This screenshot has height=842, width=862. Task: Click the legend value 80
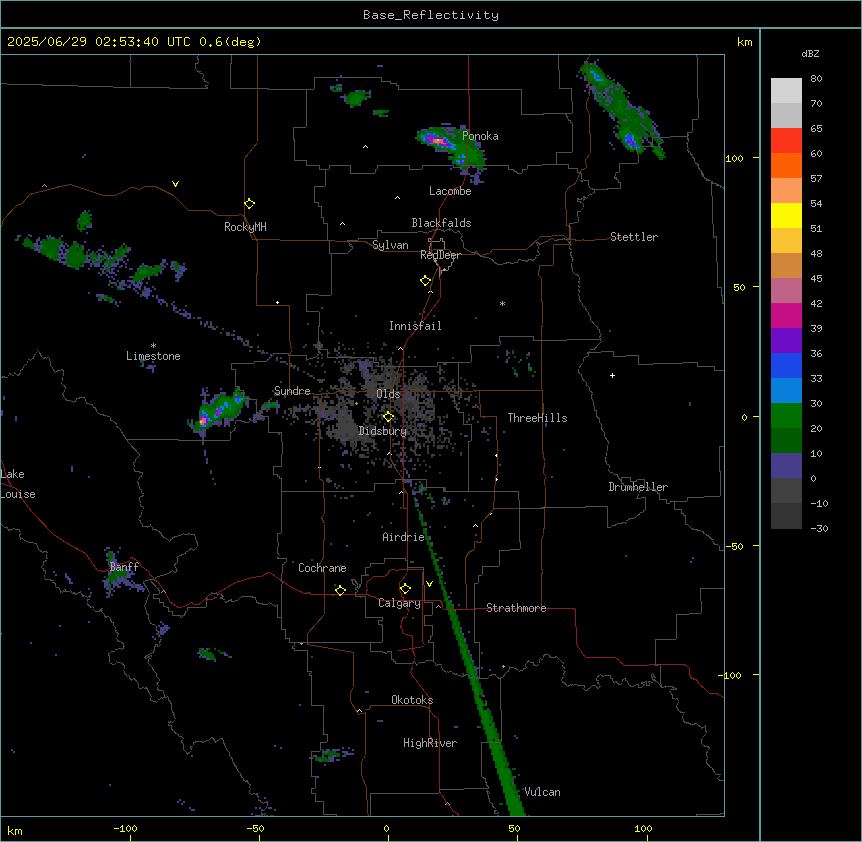tap(816, 79)
